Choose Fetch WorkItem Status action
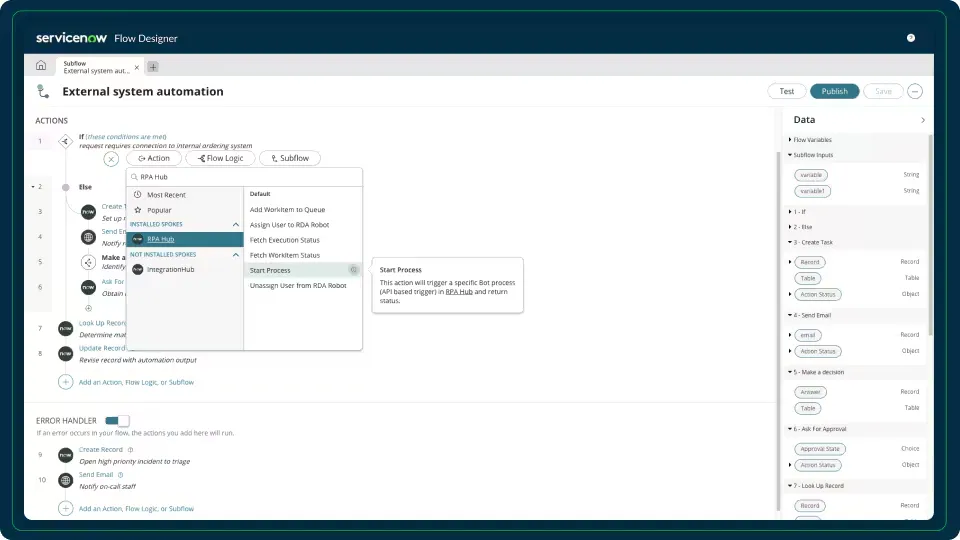The width and height of the screenshot is (960, 540). [284, 255]
